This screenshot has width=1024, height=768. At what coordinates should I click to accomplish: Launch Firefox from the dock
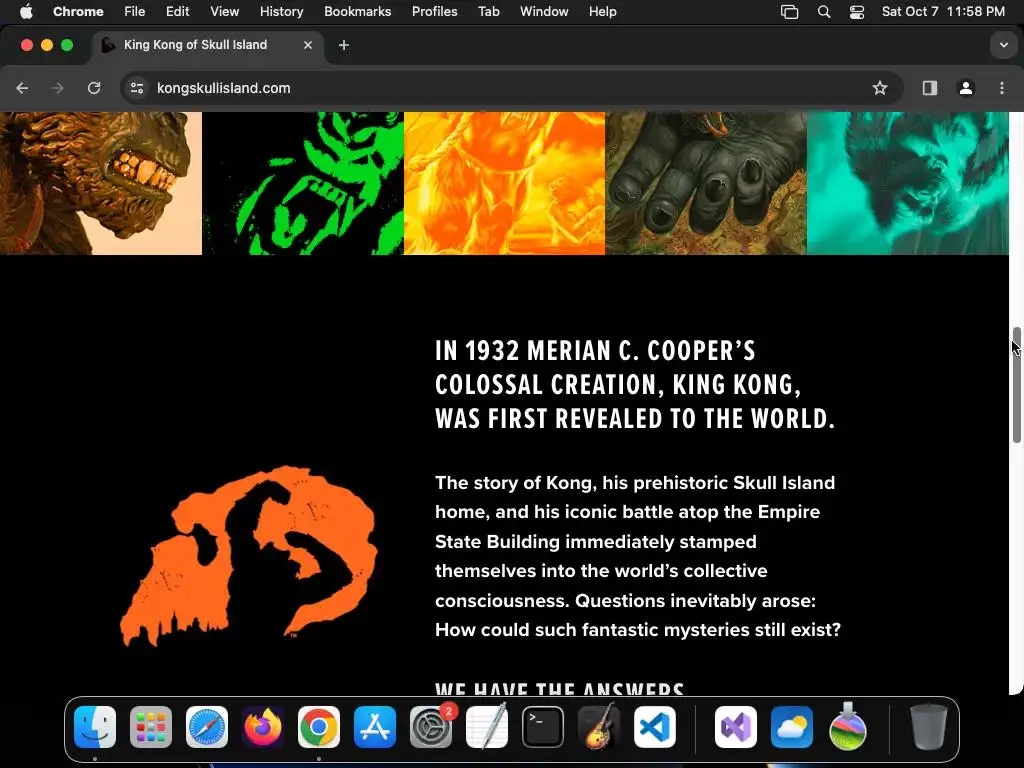click(x=263, y=727)
